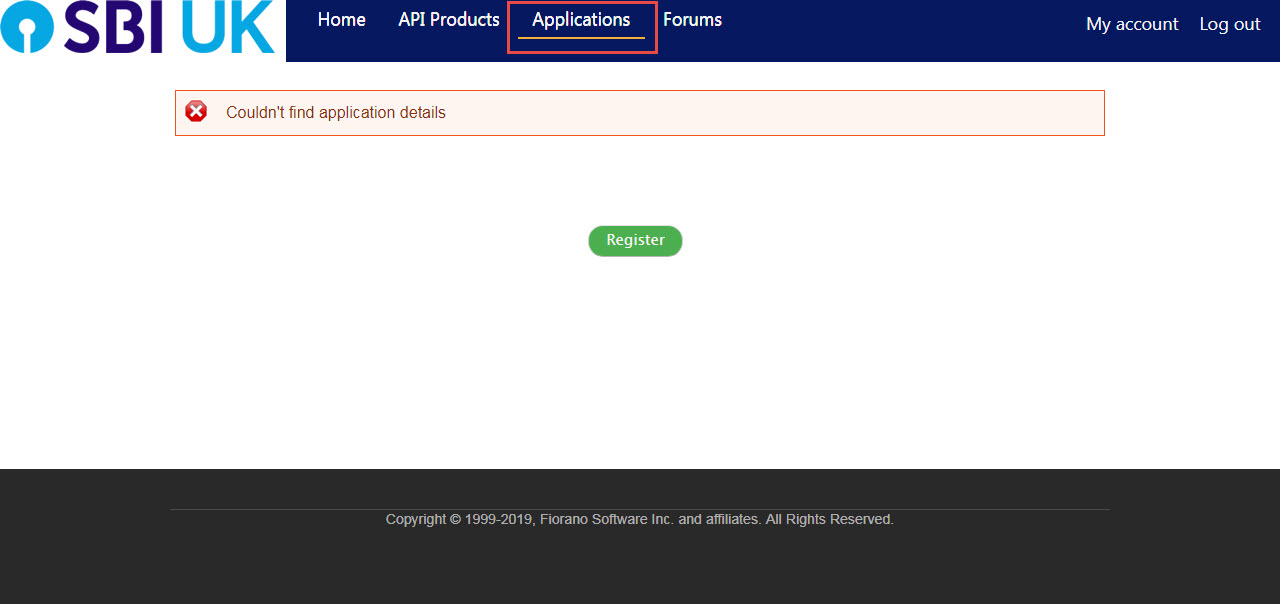
Task: Open the Home menu item
Action: pyautogui.click(x=342, y=20)
